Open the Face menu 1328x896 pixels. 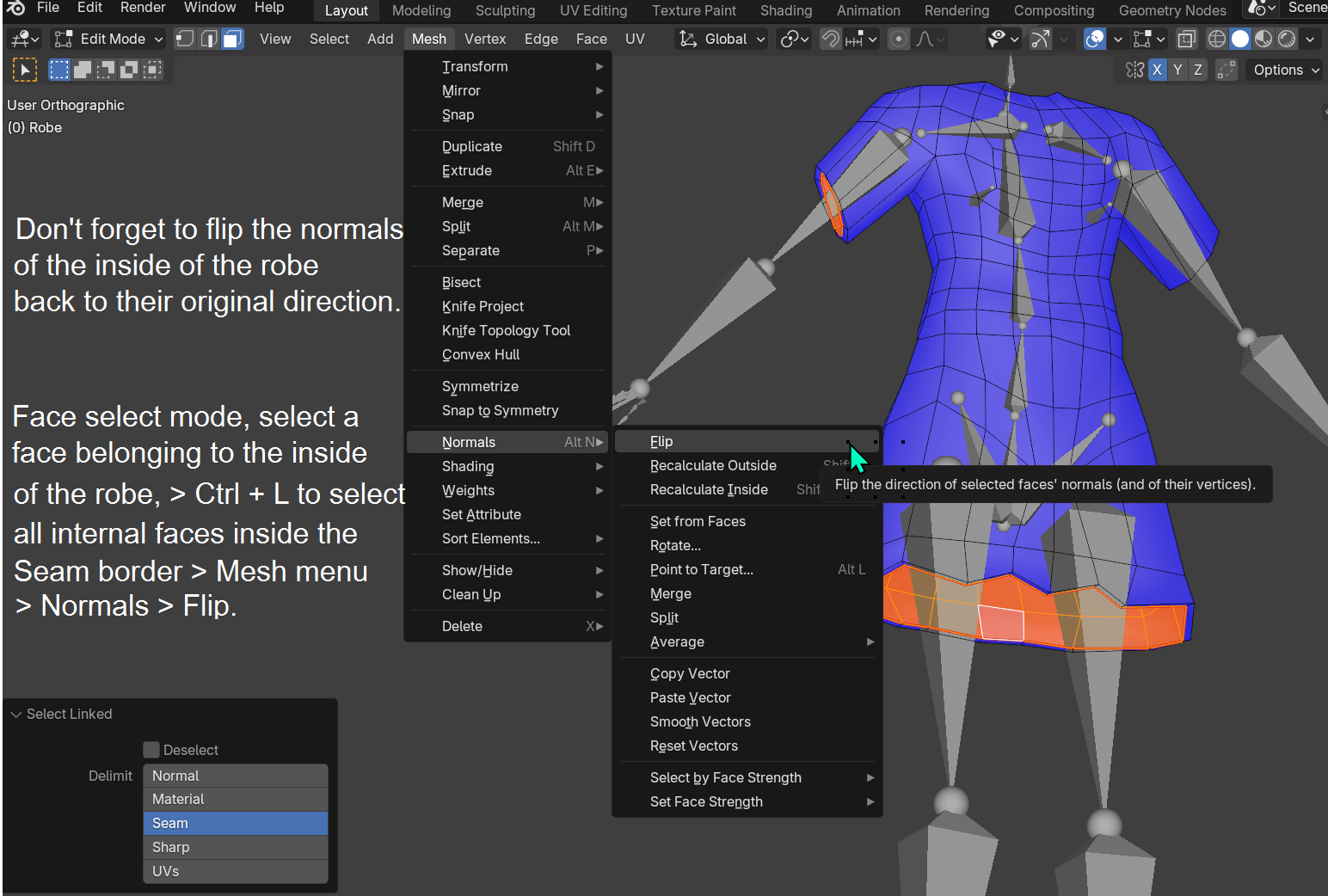pyautogui.click(x=592, y=39)
